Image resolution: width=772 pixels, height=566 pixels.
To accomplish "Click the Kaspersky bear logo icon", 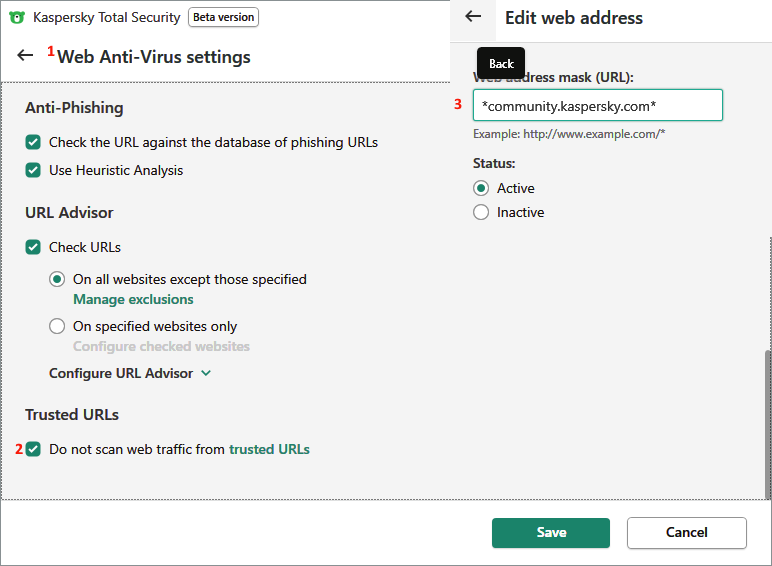I will 17,17.
